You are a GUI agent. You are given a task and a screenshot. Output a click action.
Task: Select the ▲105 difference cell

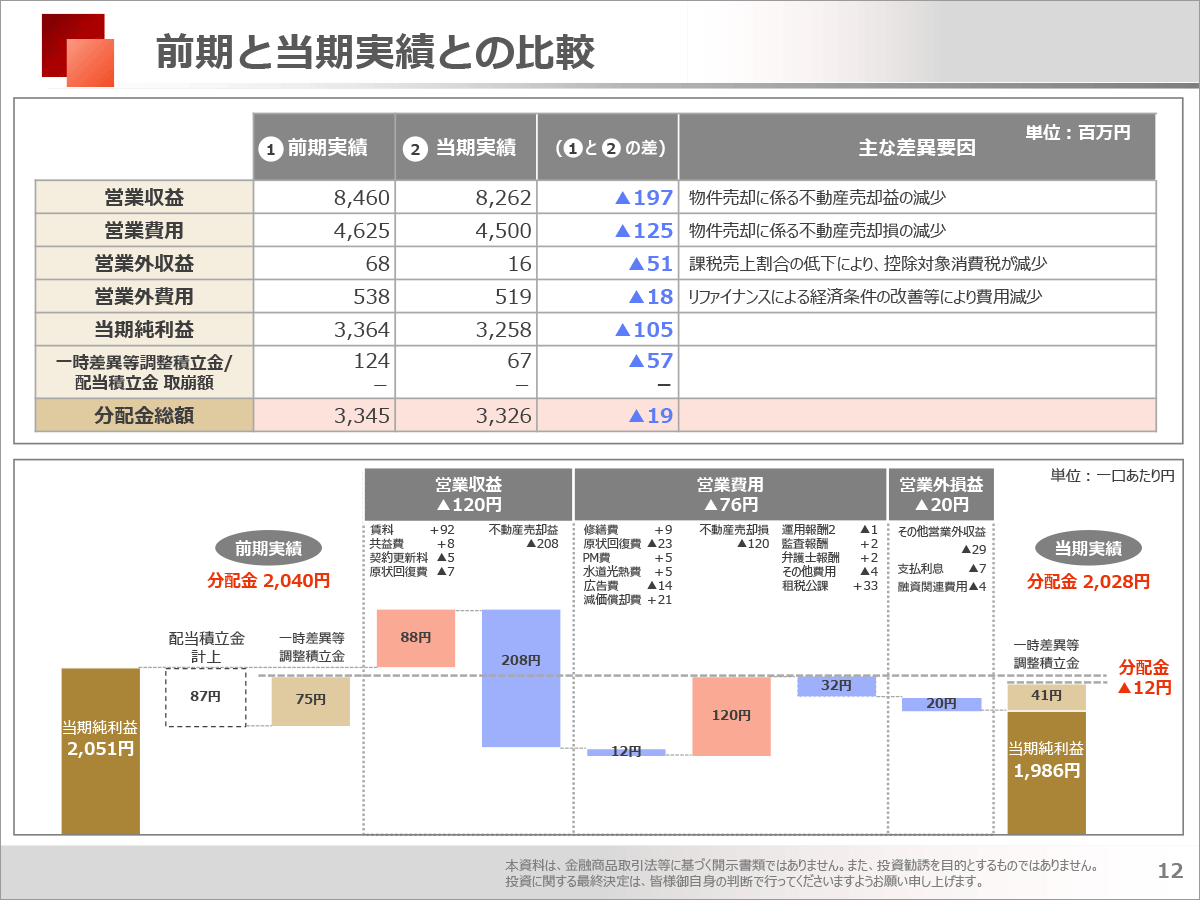click(x=608, y=329)
